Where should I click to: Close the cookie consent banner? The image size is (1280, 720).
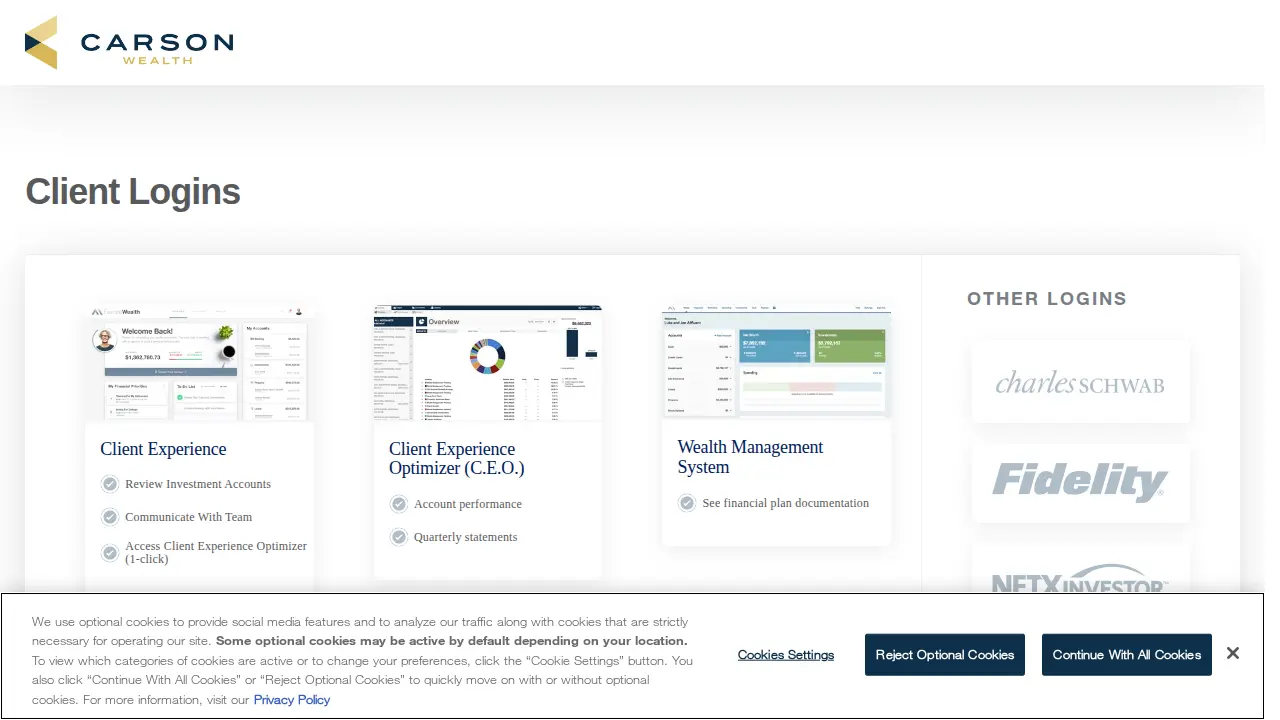pyautogui.click(x=1233, y=654)
